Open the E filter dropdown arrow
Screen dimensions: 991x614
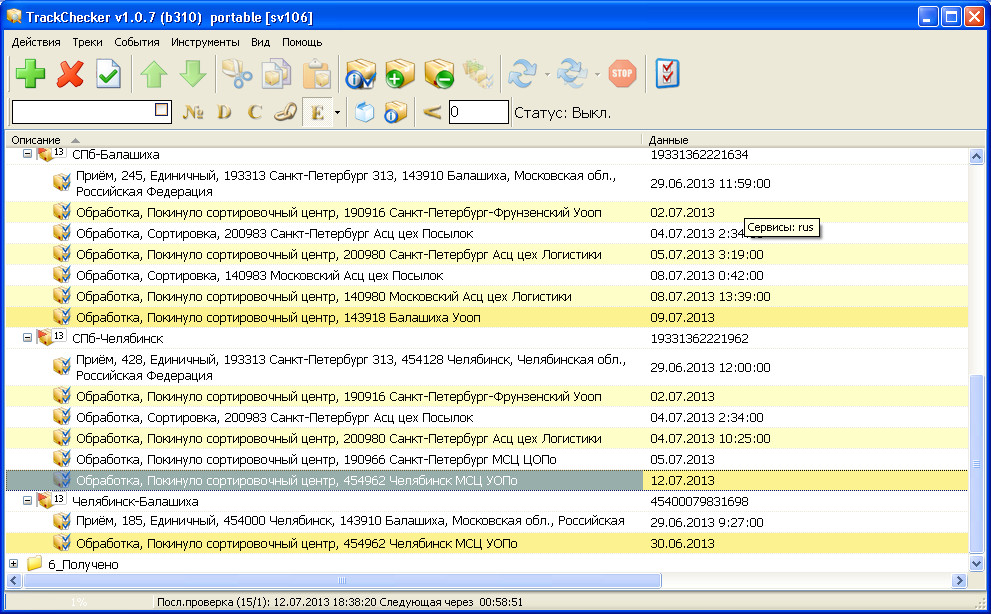tap(338, 112)
